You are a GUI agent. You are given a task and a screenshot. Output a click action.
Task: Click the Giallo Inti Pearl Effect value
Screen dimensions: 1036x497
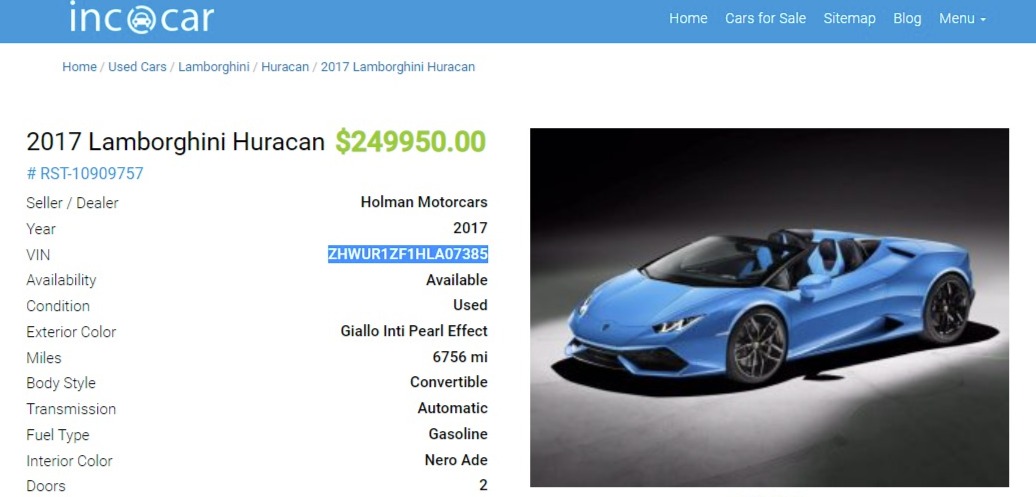(414, 331)
